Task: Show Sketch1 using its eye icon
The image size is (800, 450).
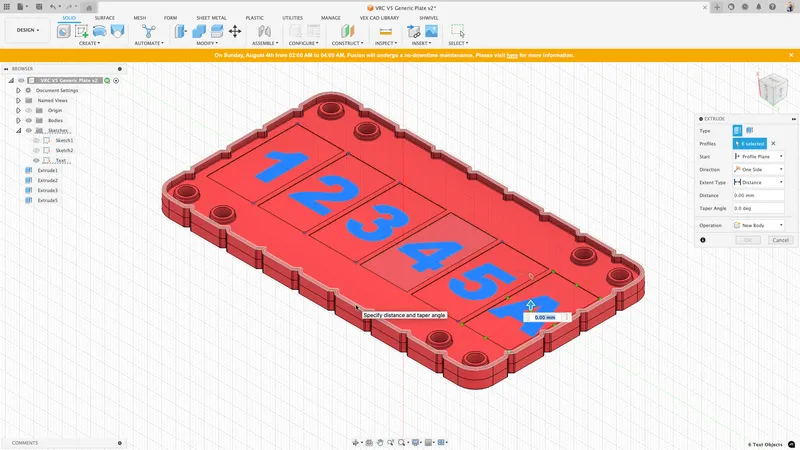Action: click(x=36, y=140)
